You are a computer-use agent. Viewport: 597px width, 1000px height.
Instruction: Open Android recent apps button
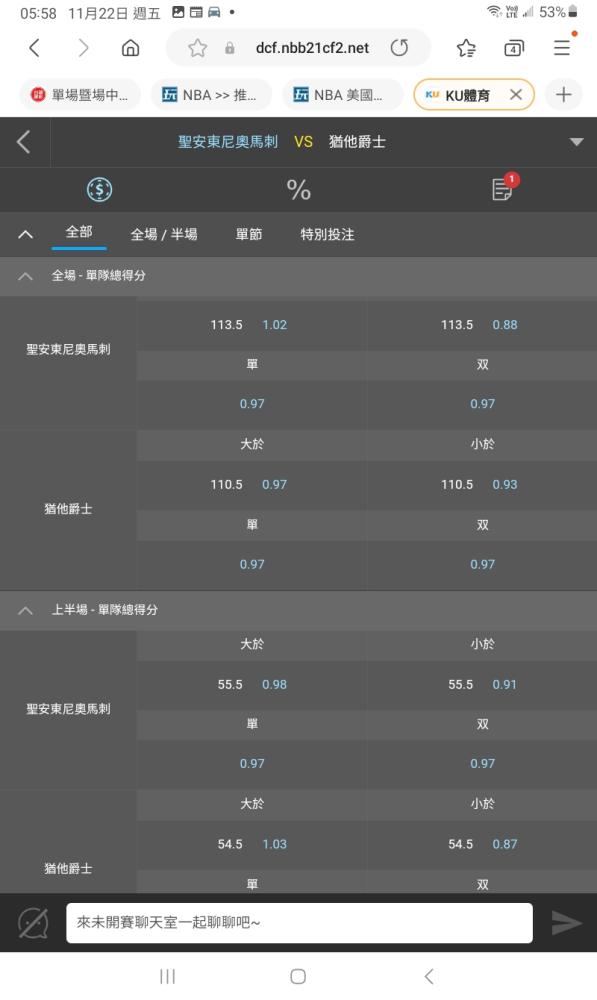[167, 976]
